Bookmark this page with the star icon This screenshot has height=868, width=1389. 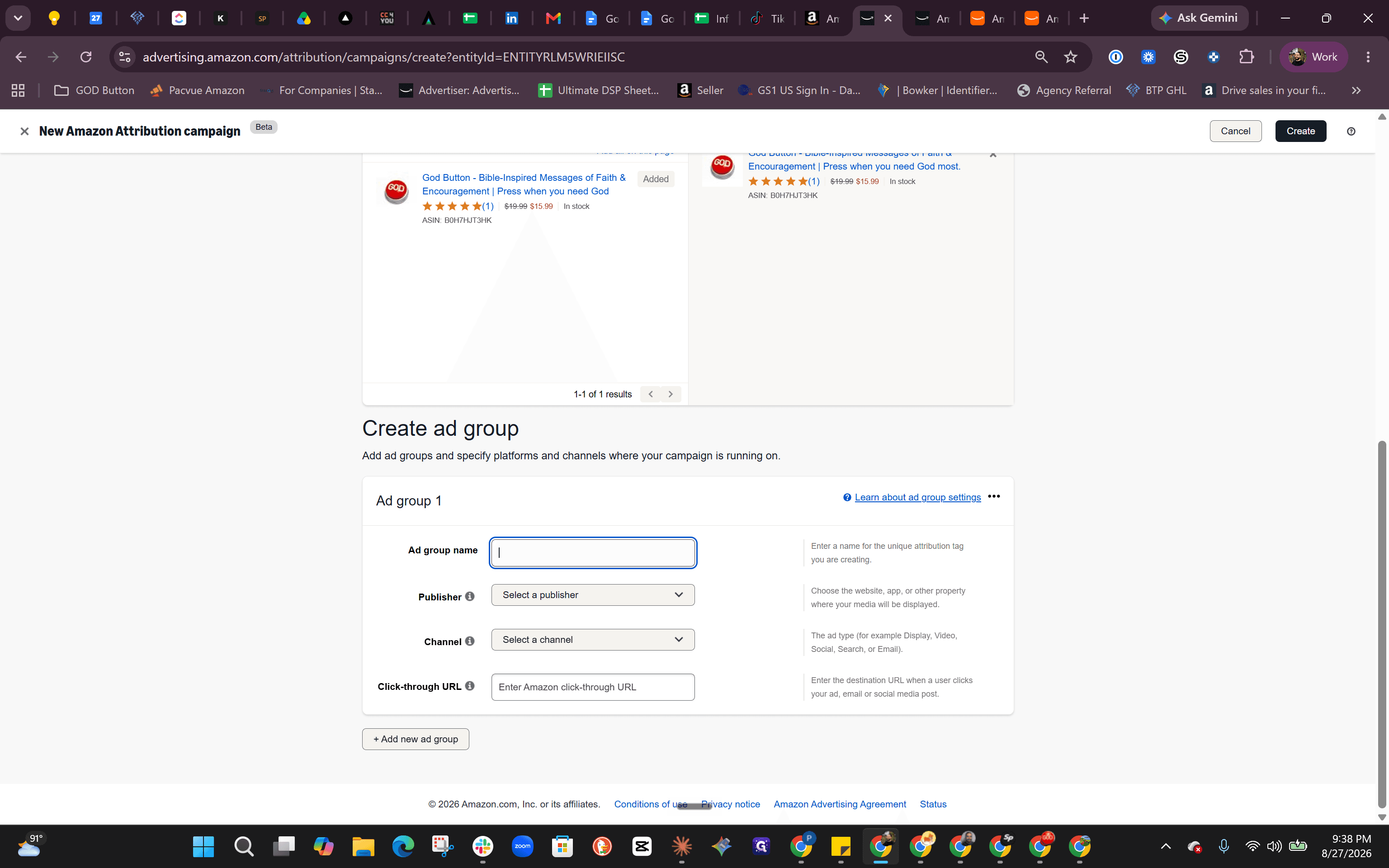click(1070, 57)
